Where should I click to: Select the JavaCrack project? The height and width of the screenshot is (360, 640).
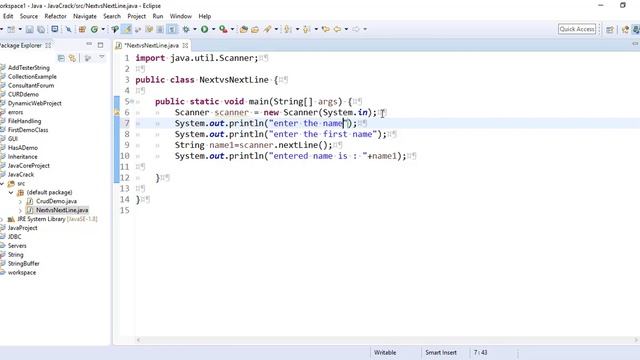(x=21, y=174)
